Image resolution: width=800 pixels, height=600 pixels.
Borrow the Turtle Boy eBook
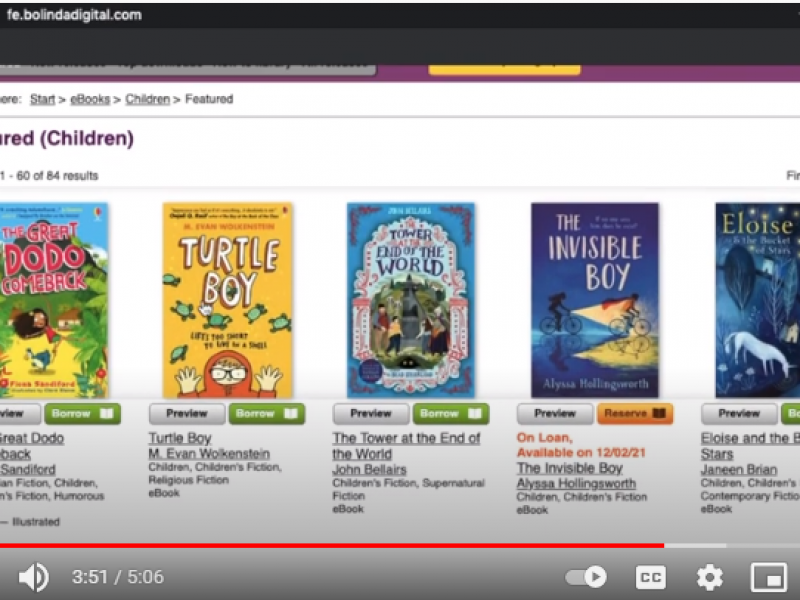pos(267,414)
